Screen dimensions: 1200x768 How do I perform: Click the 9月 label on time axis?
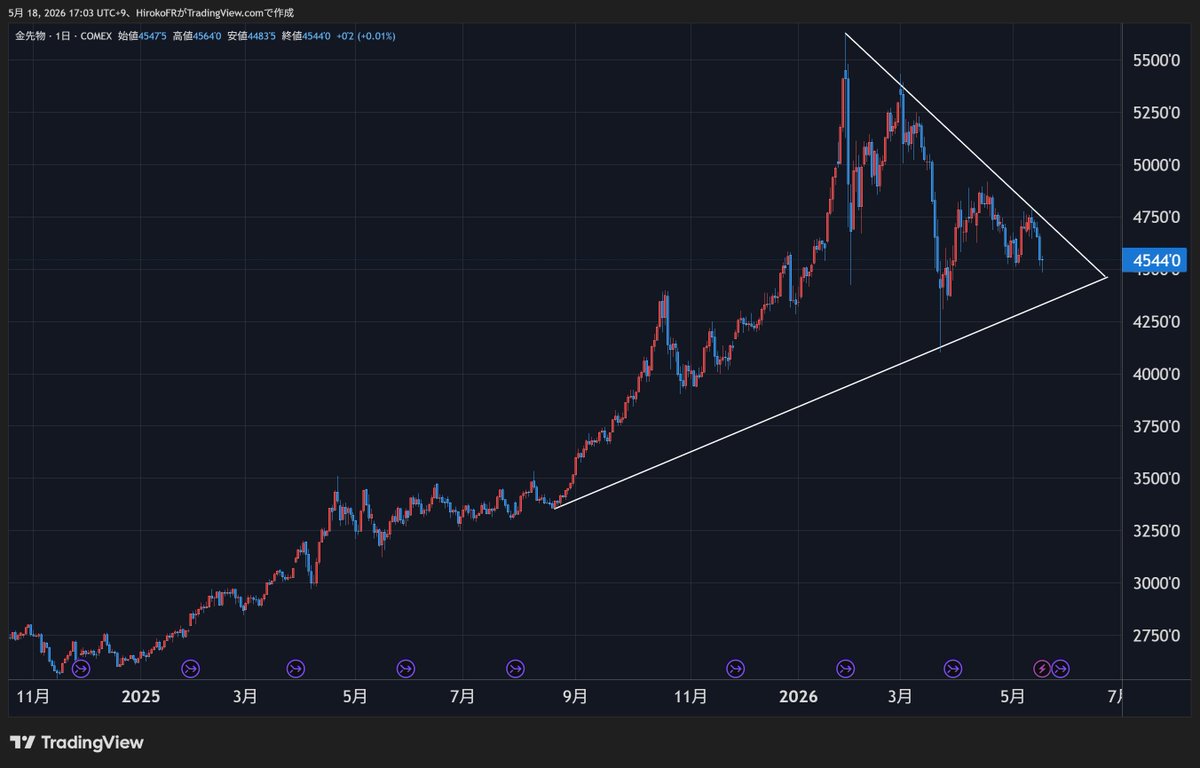(574, 696)
